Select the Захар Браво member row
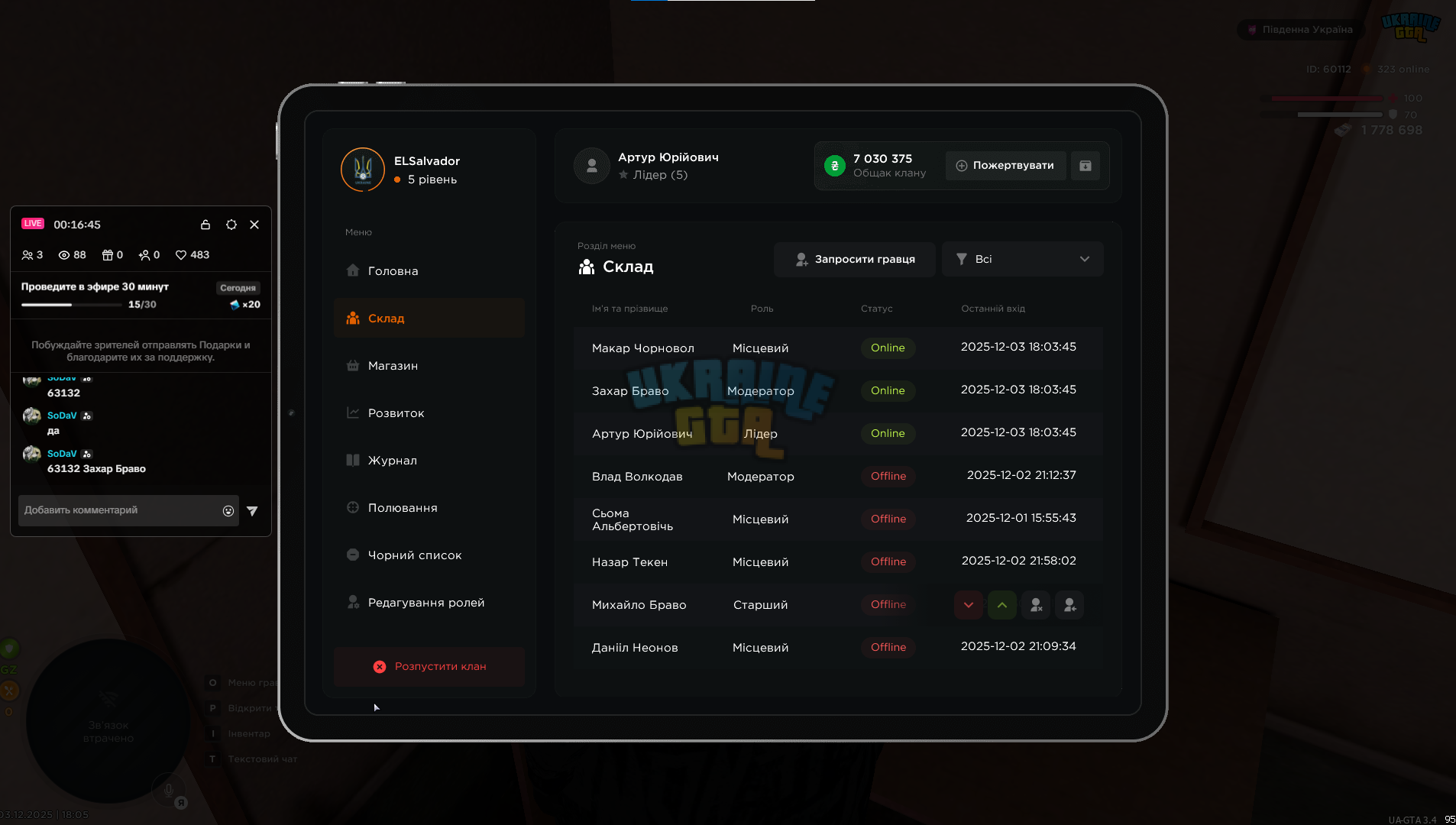The width and height of the screenshot is (1456, 825). click(838, 391)
